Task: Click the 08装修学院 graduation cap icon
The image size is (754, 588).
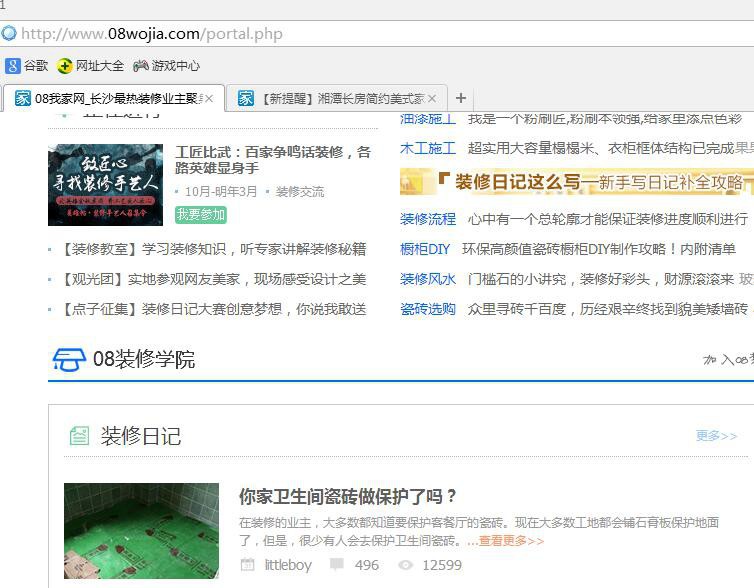Action: tap(68, 359)
